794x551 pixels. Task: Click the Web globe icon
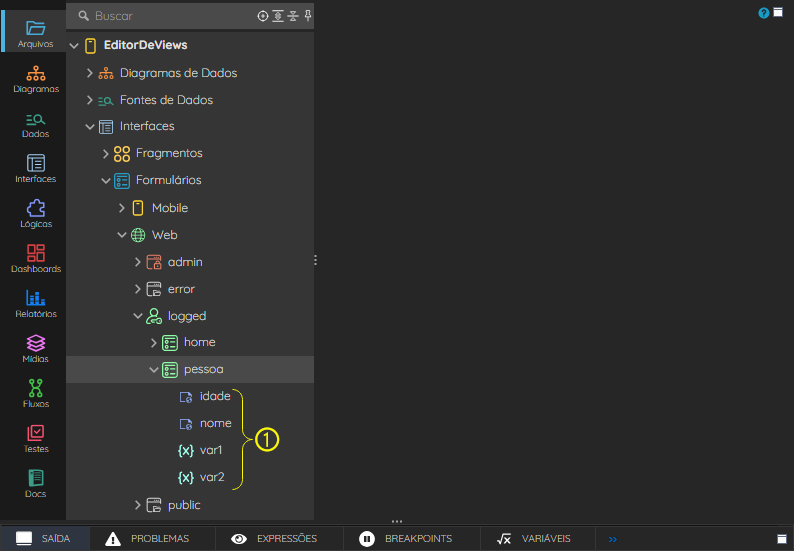click(x=138, y=235)
